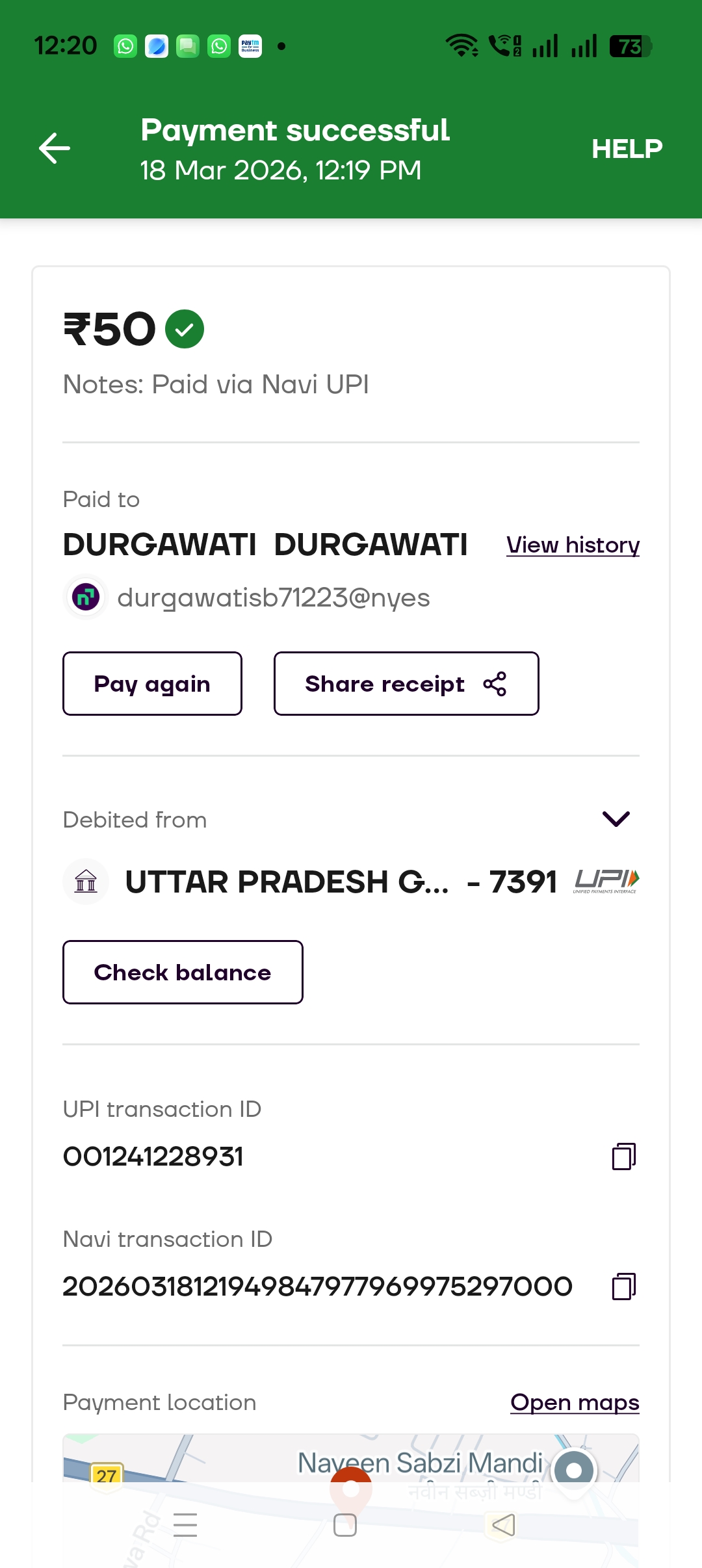Tap the UPI address durgawatisb71223@nyes
Viewport: 702px width, 1568px height.
point(273,597)
